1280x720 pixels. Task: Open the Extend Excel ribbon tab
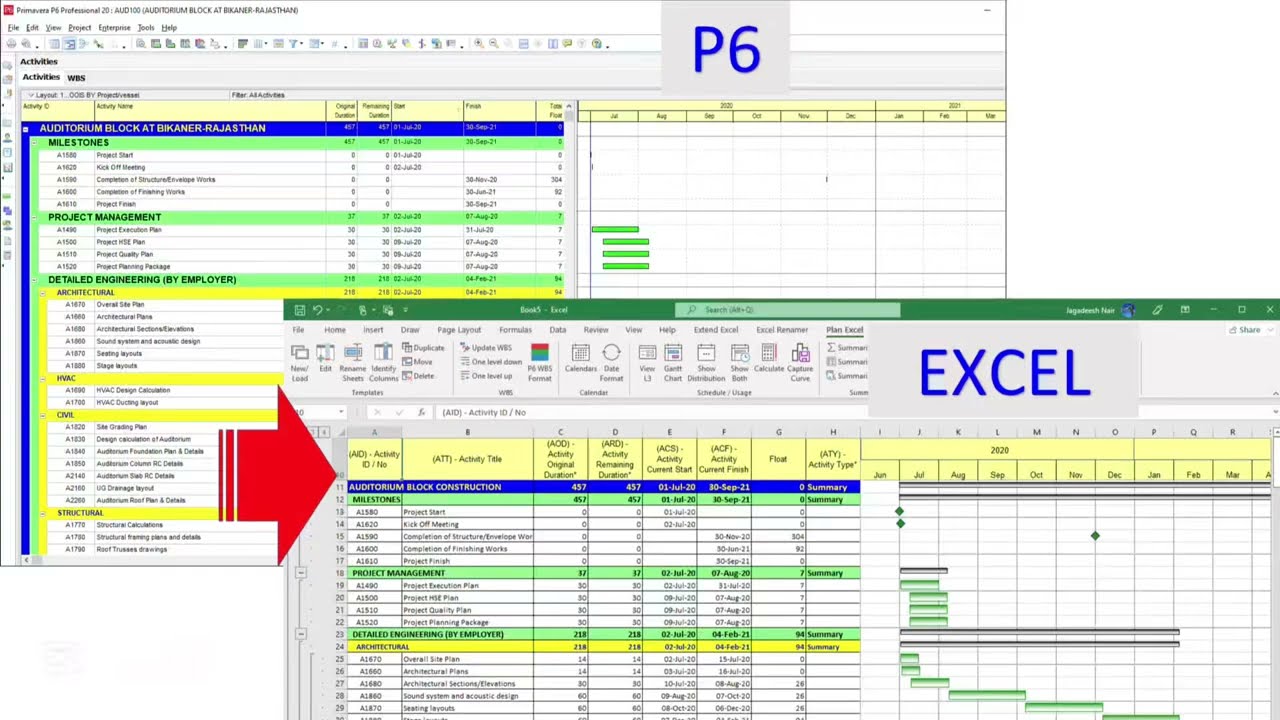click(716, 330)
